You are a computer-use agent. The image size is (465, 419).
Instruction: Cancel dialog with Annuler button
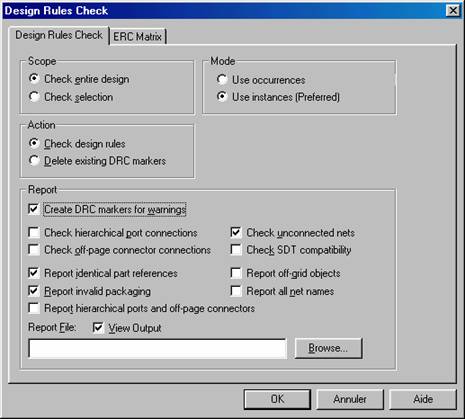point(350,399)
